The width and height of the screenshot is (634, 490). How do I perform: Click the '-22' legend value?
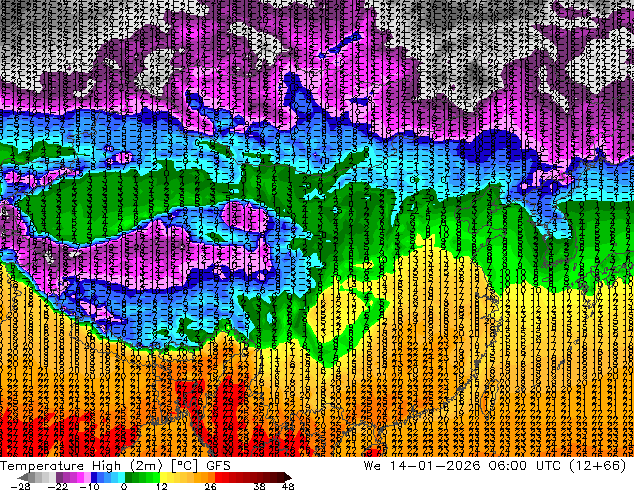tap(57, 486)
